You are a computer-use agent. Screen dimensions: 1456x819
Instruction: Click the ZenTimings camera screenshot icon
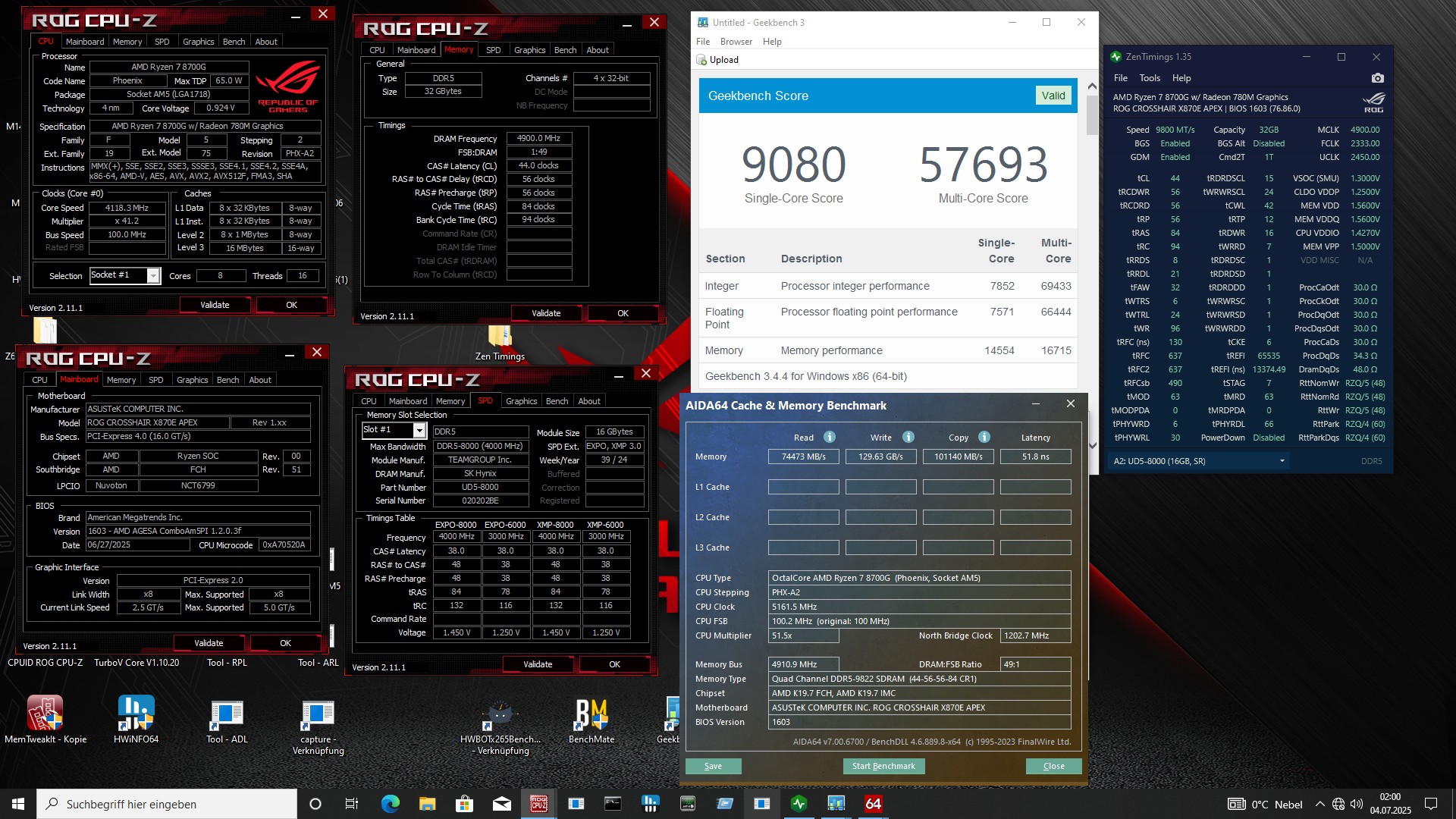coord(1378,78)
